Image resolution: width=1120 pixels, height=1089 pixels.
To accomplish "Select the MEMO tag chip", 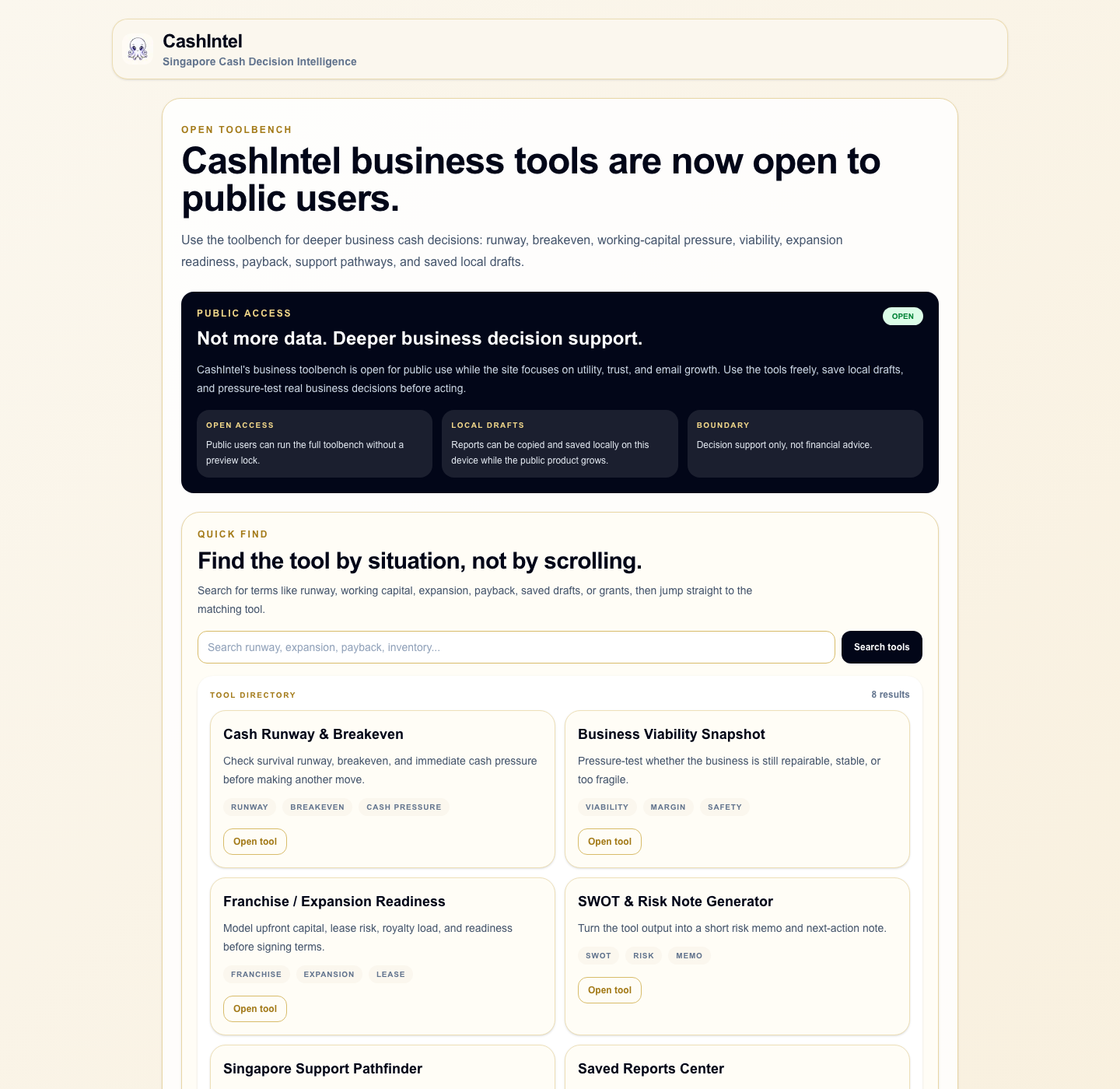I will (x=689, y=956).
